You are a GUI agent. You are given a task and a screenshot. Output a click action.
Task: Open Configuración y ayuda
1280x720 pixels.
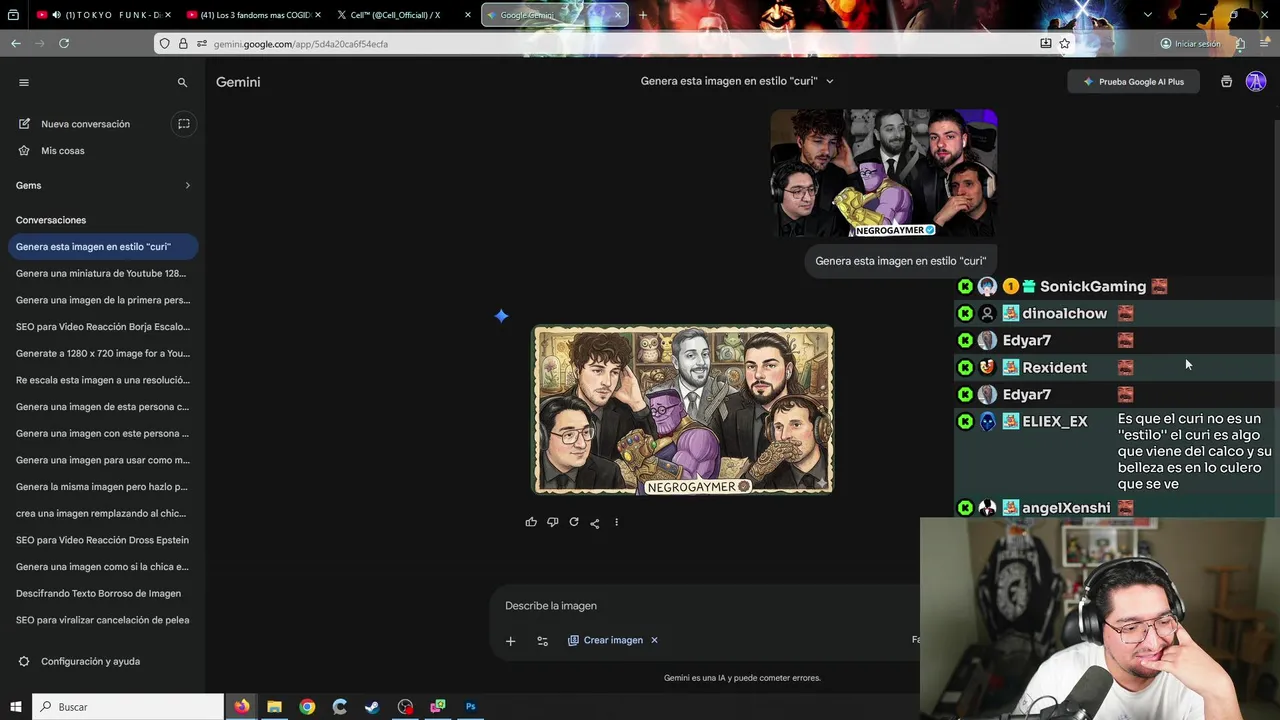point(90,661)
